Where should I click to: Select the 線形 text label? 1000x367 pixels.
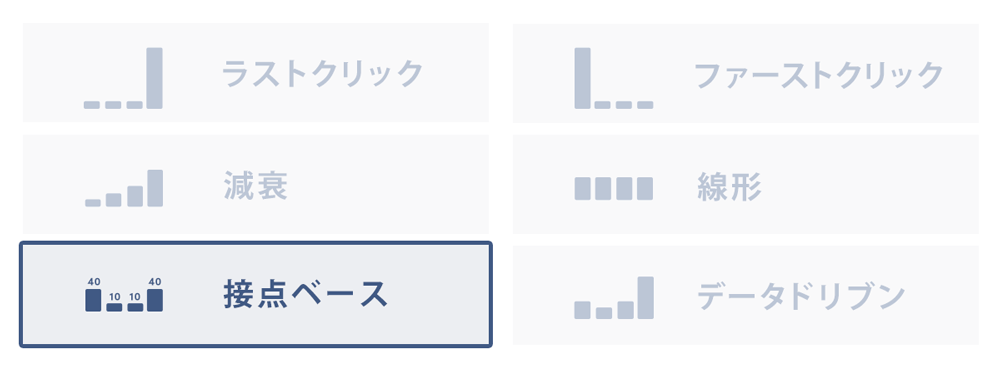click(x=730, y=188)
